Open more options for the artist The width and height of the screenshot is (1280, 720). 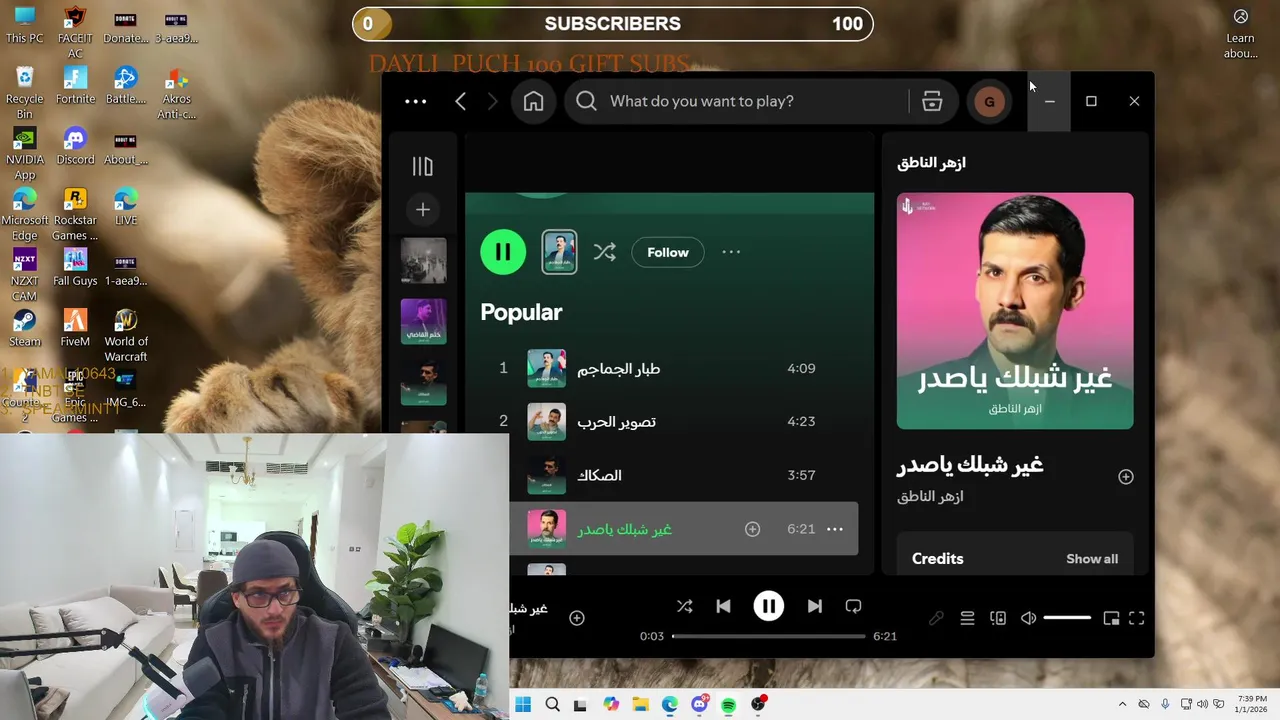(x=731, y=252)
